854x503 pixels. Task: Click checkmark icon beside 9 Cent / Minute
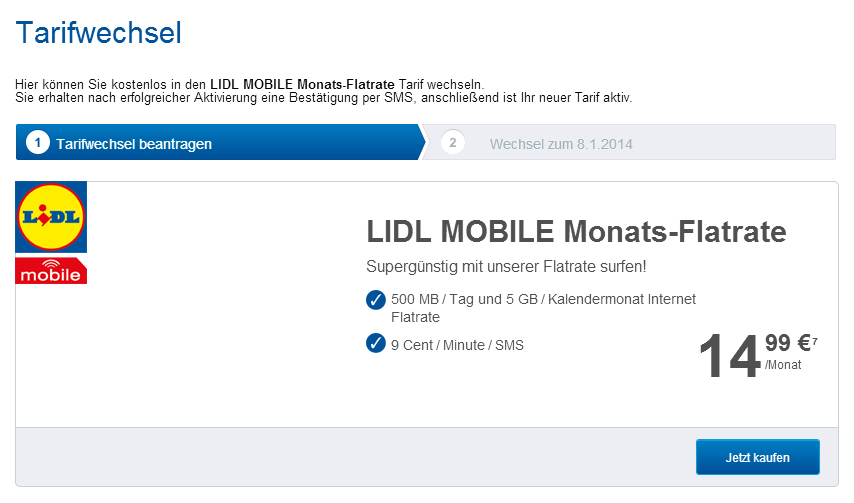pyautogui.click(x=376, y=344)
